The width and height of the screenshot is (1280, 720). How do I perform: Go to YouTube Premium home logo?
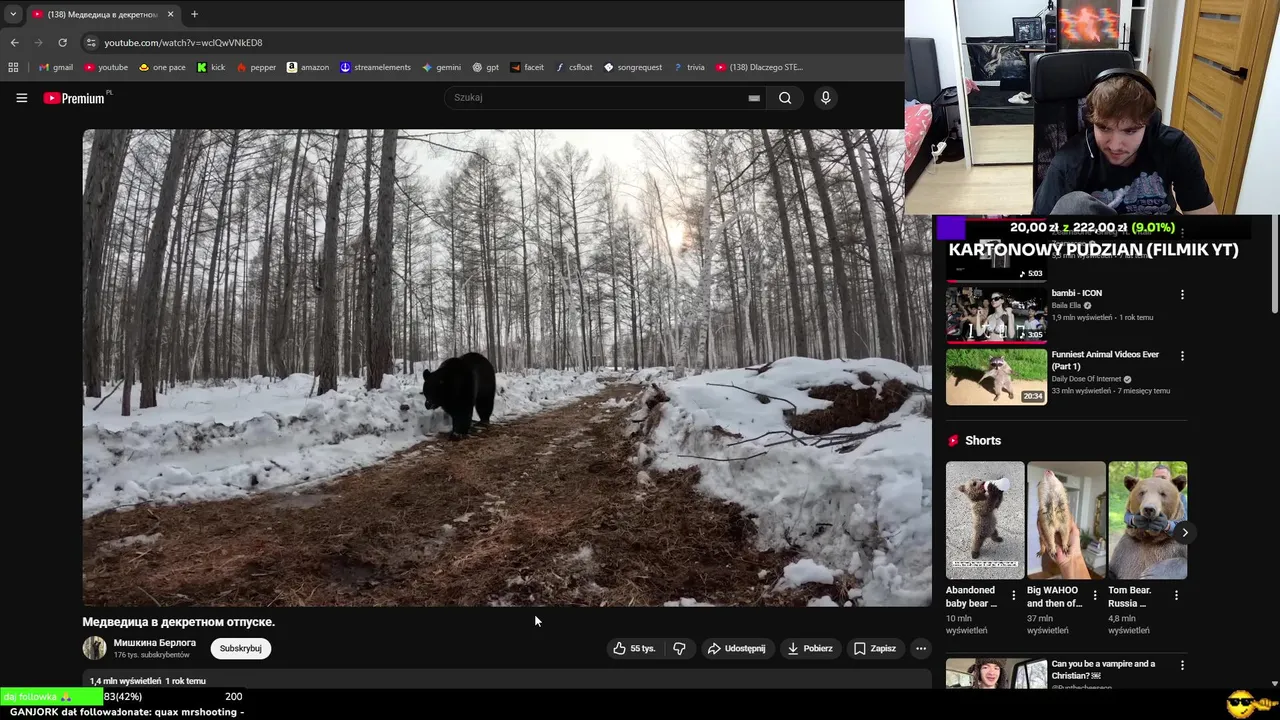[76, 98]
